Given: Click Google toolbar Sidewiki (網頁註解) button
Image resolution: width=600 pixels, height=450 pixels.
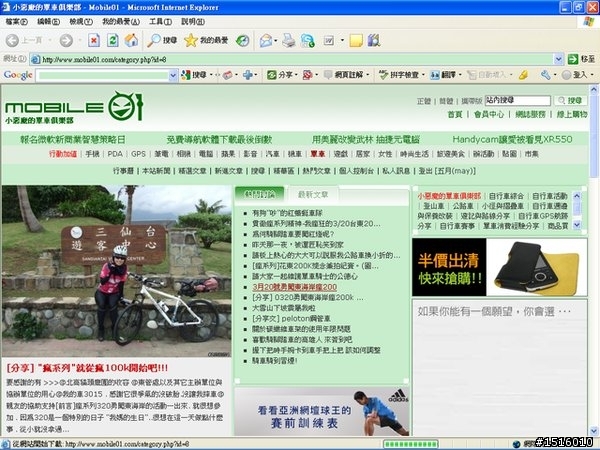Looking at the screenshot, I should (x=343, y=75).
